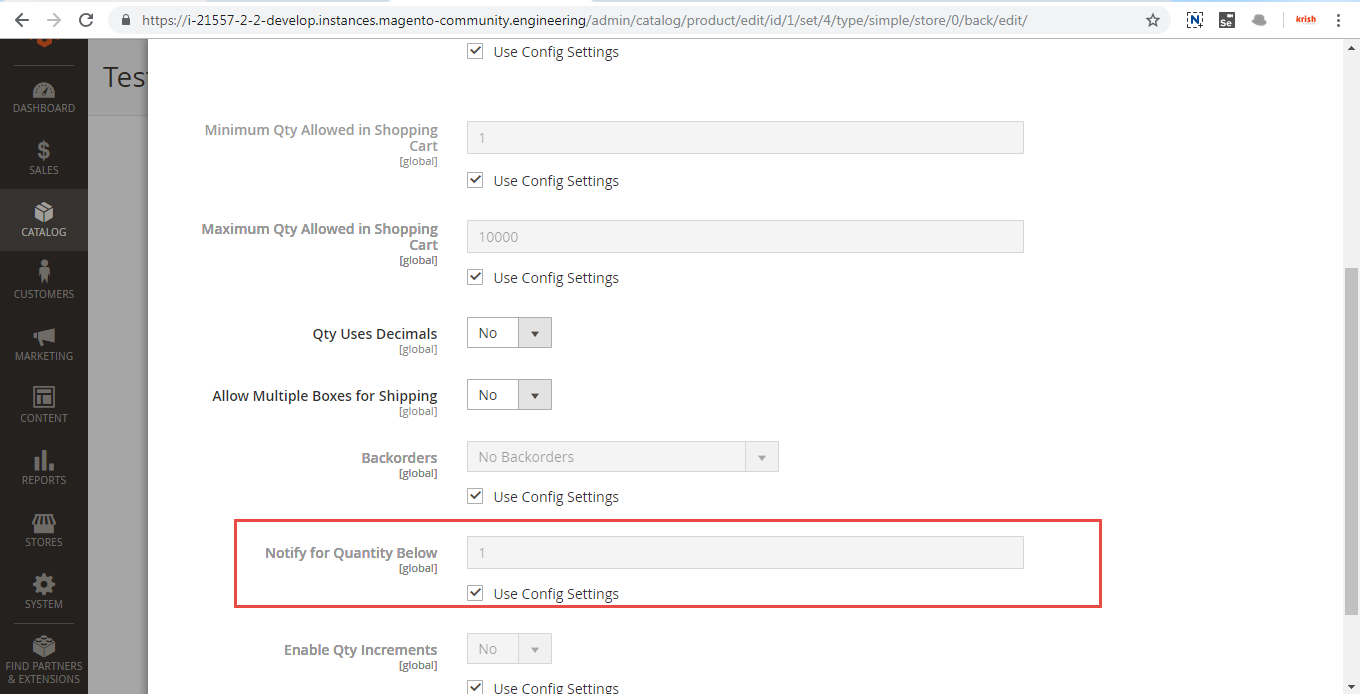Click the Qty Uses Decimals label
Screen dimensions: 1360x694
[375, 334]
